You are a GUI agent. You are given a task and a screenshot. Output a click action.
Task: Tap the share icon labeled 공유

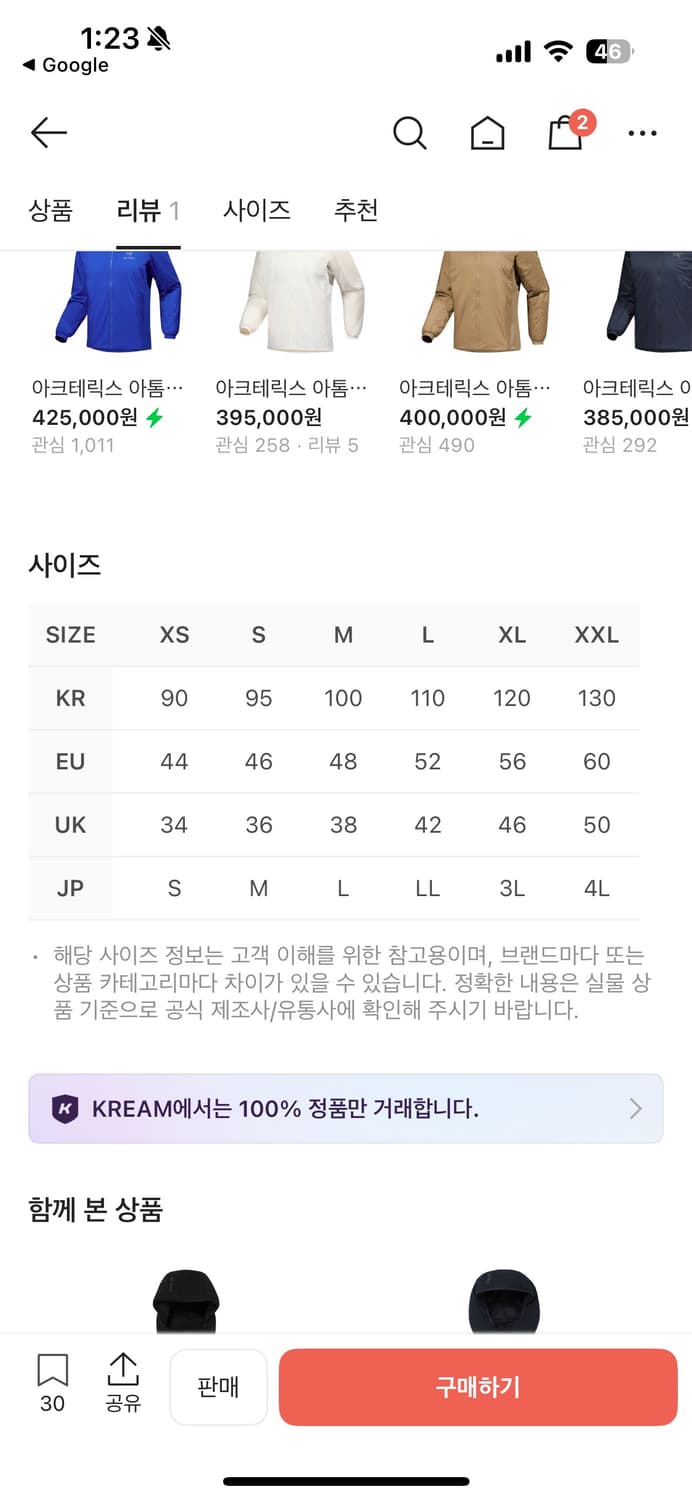(x=122, y=1385)
